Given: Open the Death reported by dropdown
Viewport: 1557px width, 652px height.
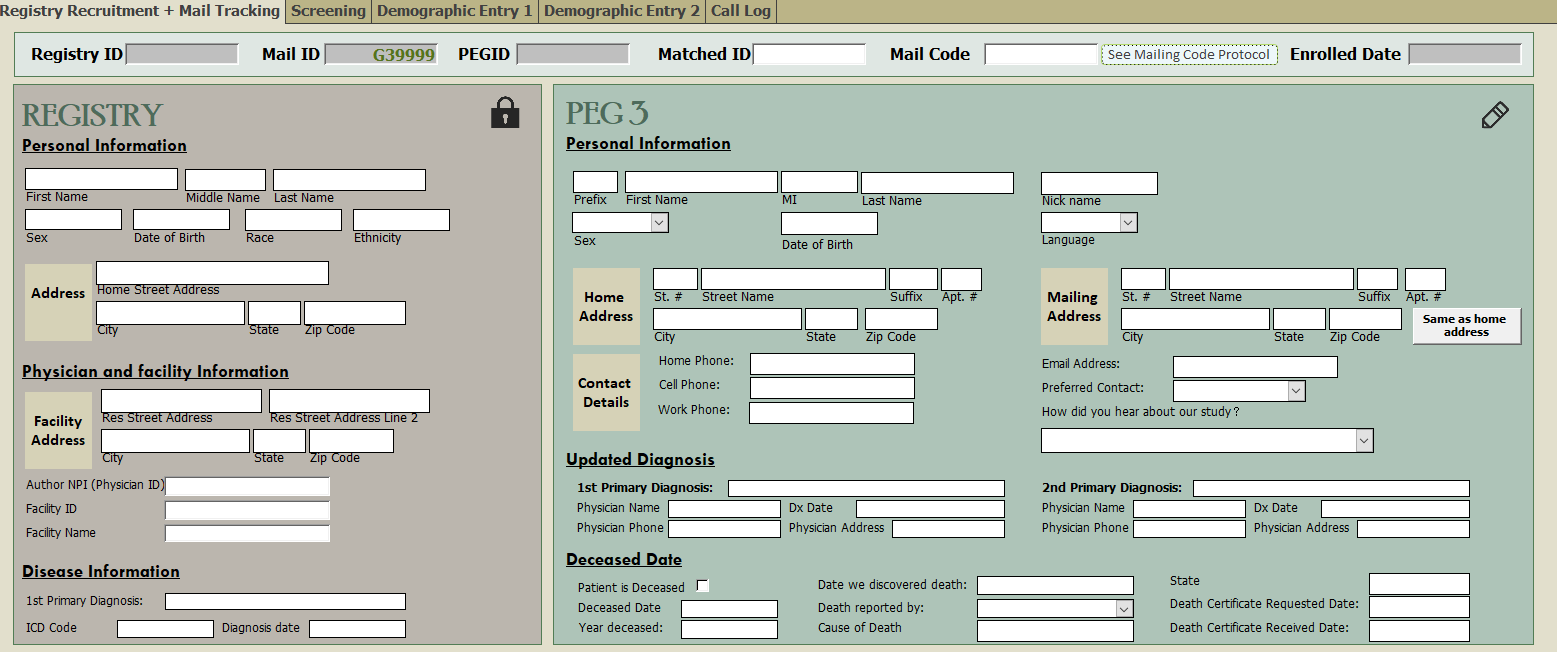Looking at the screenshot, I should pyautogui.click(x=1124, y=609).
